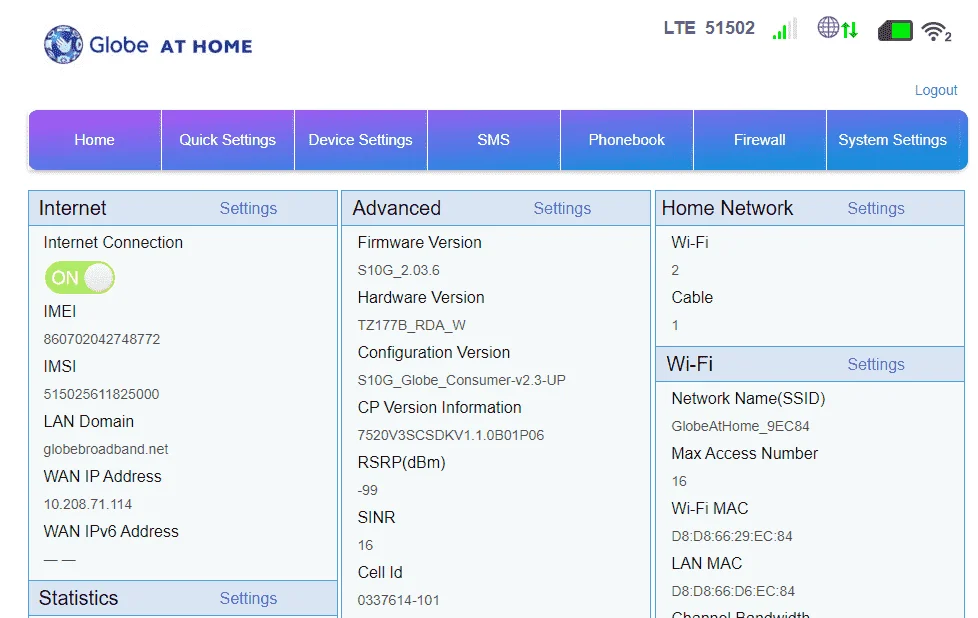
Task: Toggle the Internet Connection ON switch
Action: (80, 278)
